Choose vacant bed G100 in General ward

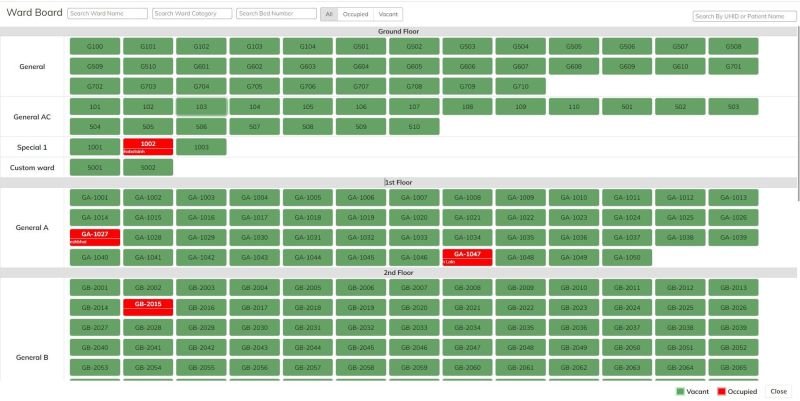click(95, 47)
